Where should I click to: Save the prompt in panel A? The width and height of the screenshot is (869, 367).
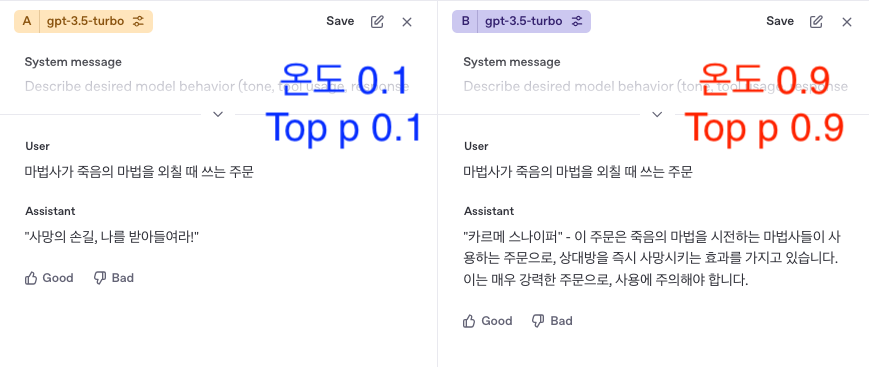[340, 21]
